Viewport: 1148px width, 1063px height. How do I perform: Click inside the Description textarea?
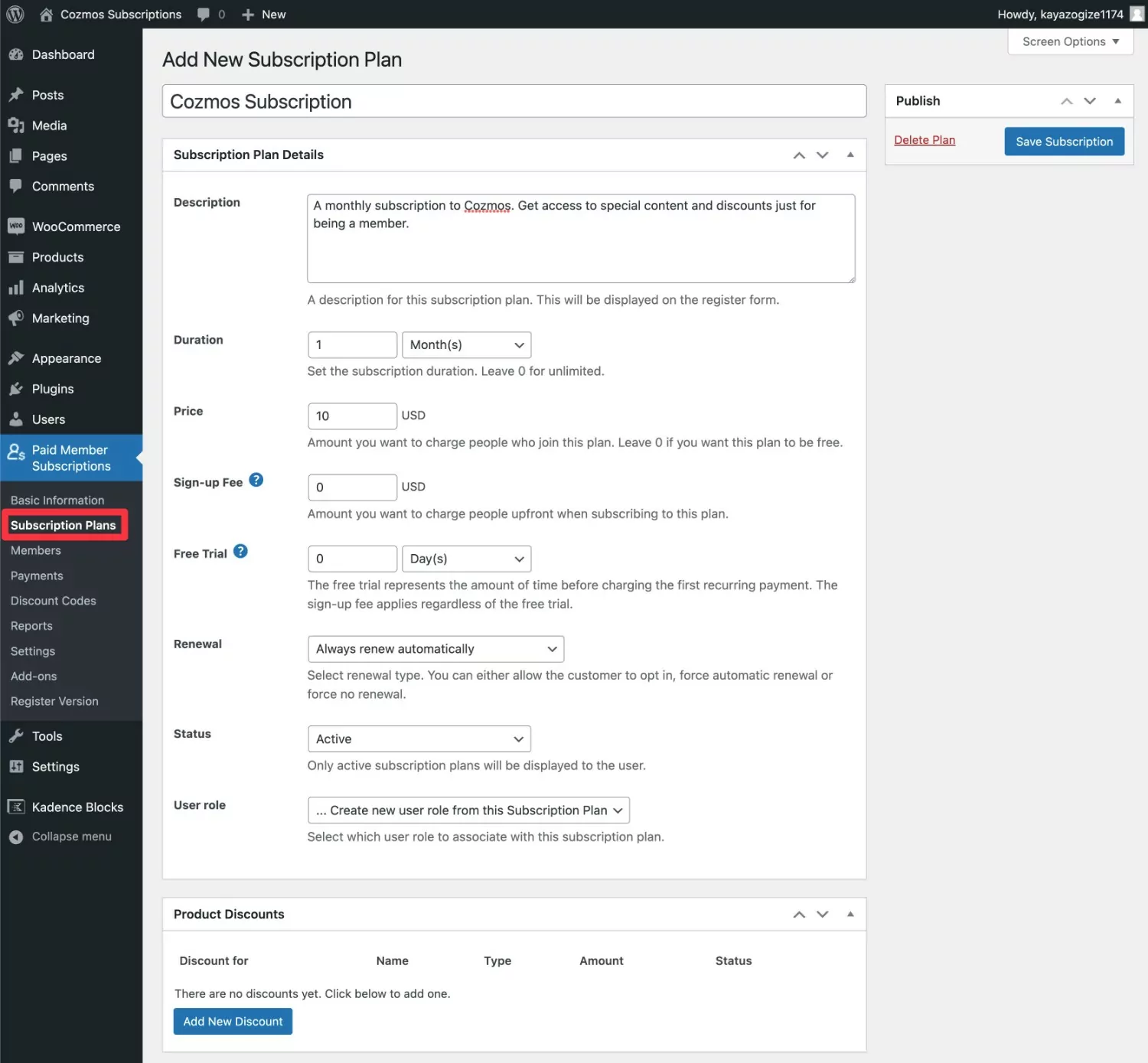581,239
